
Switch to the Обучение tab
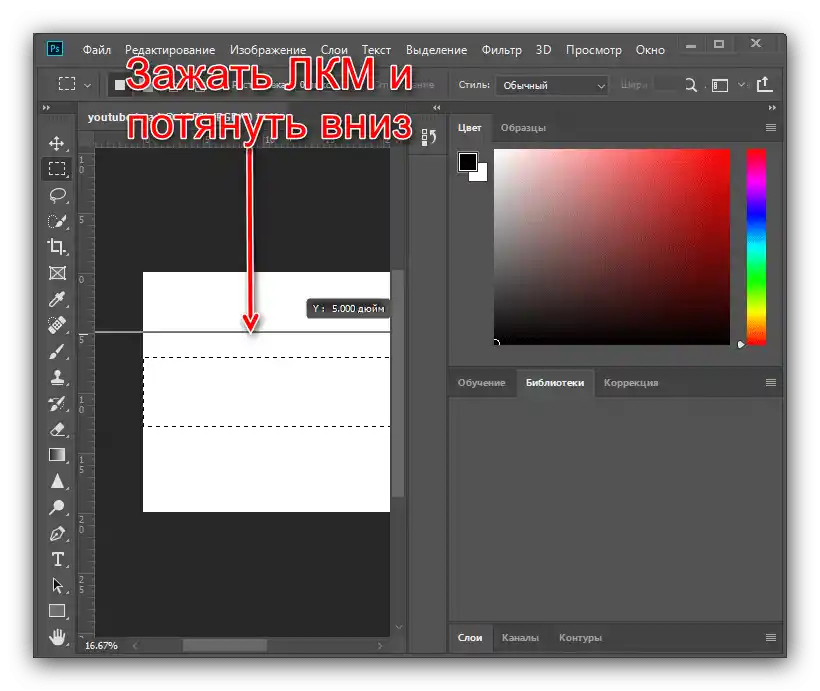tap(481, 382)
